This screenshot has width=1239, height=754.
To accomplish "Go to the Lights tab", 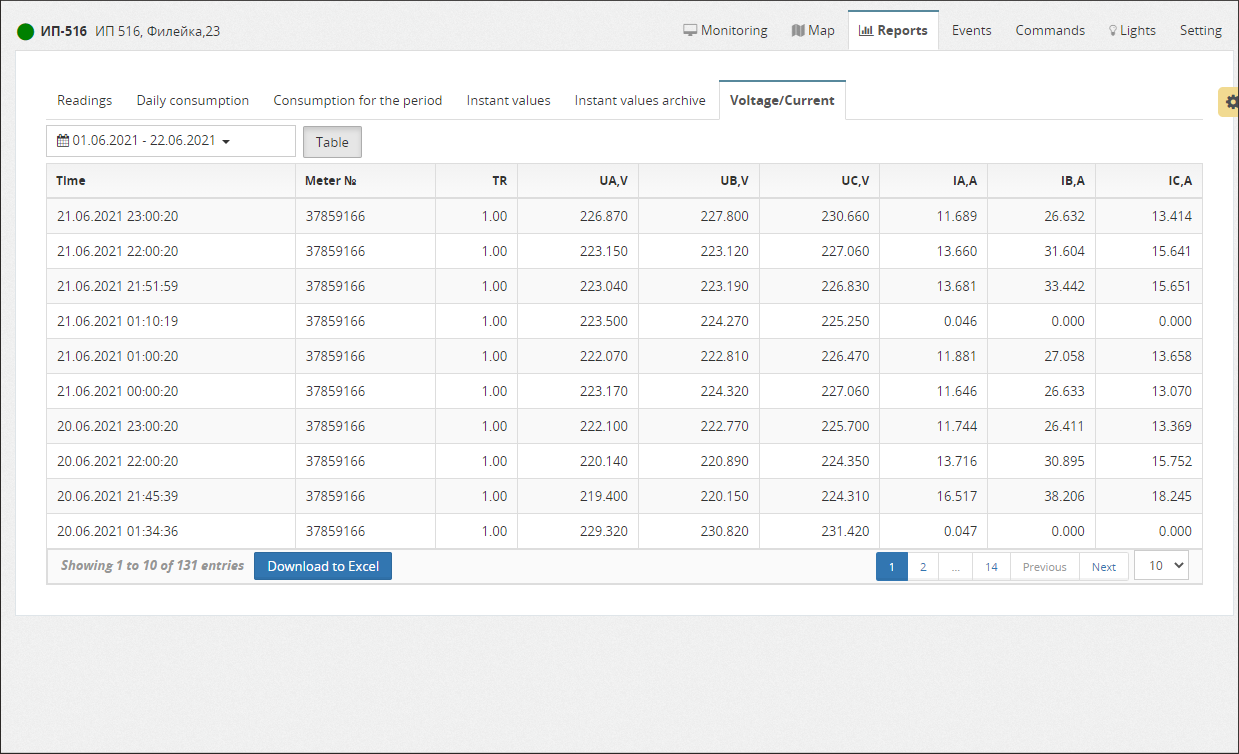I will (x=1131, y=30).
